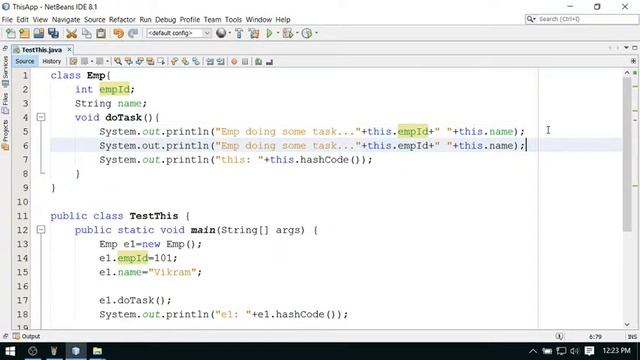Screen dimensions: 640x360
Task: Open the Run Project dropdown arrow
Action: [278, 33]
